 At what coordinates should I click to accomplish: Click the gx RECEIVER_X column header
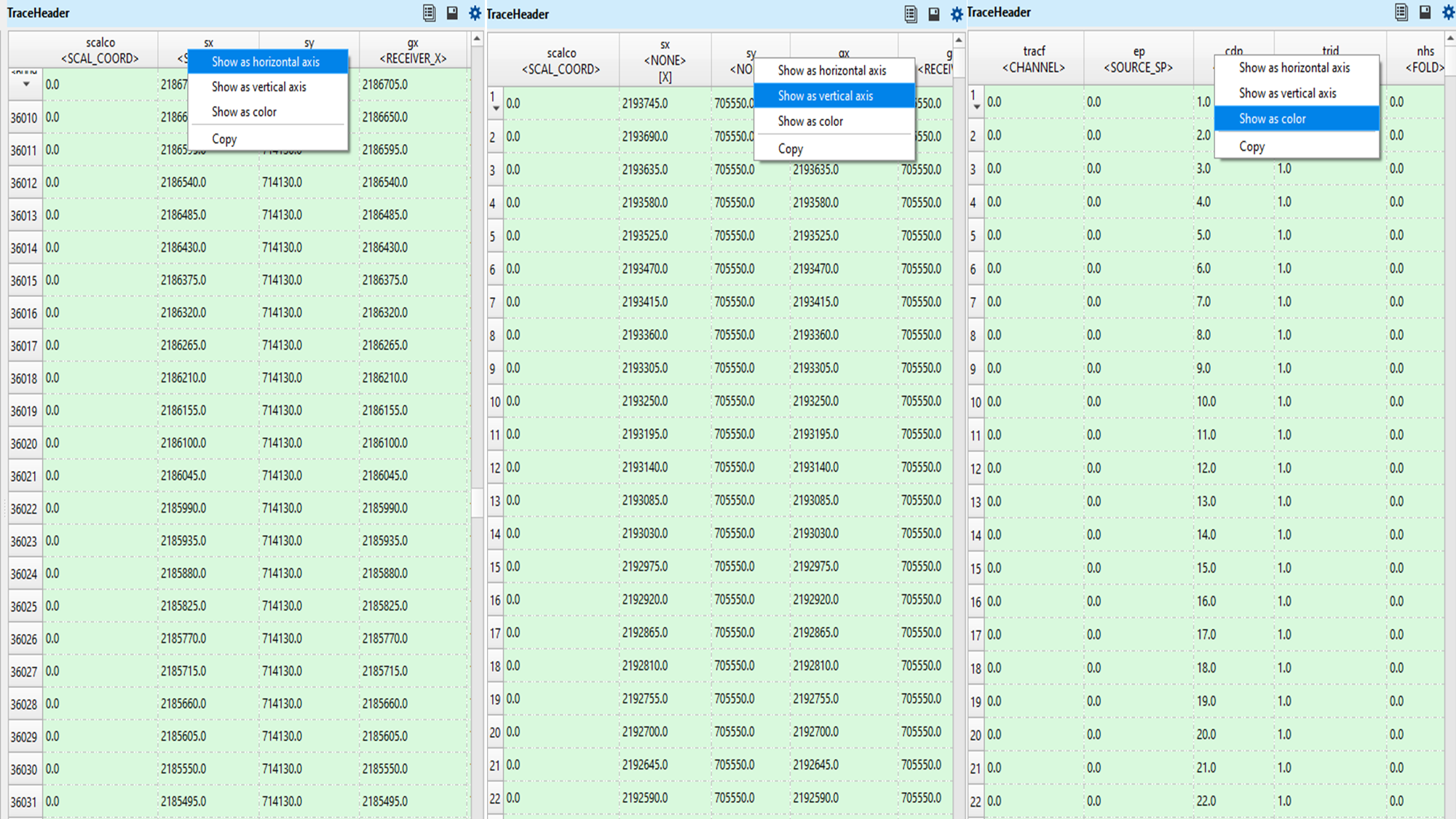coord(413,50)
